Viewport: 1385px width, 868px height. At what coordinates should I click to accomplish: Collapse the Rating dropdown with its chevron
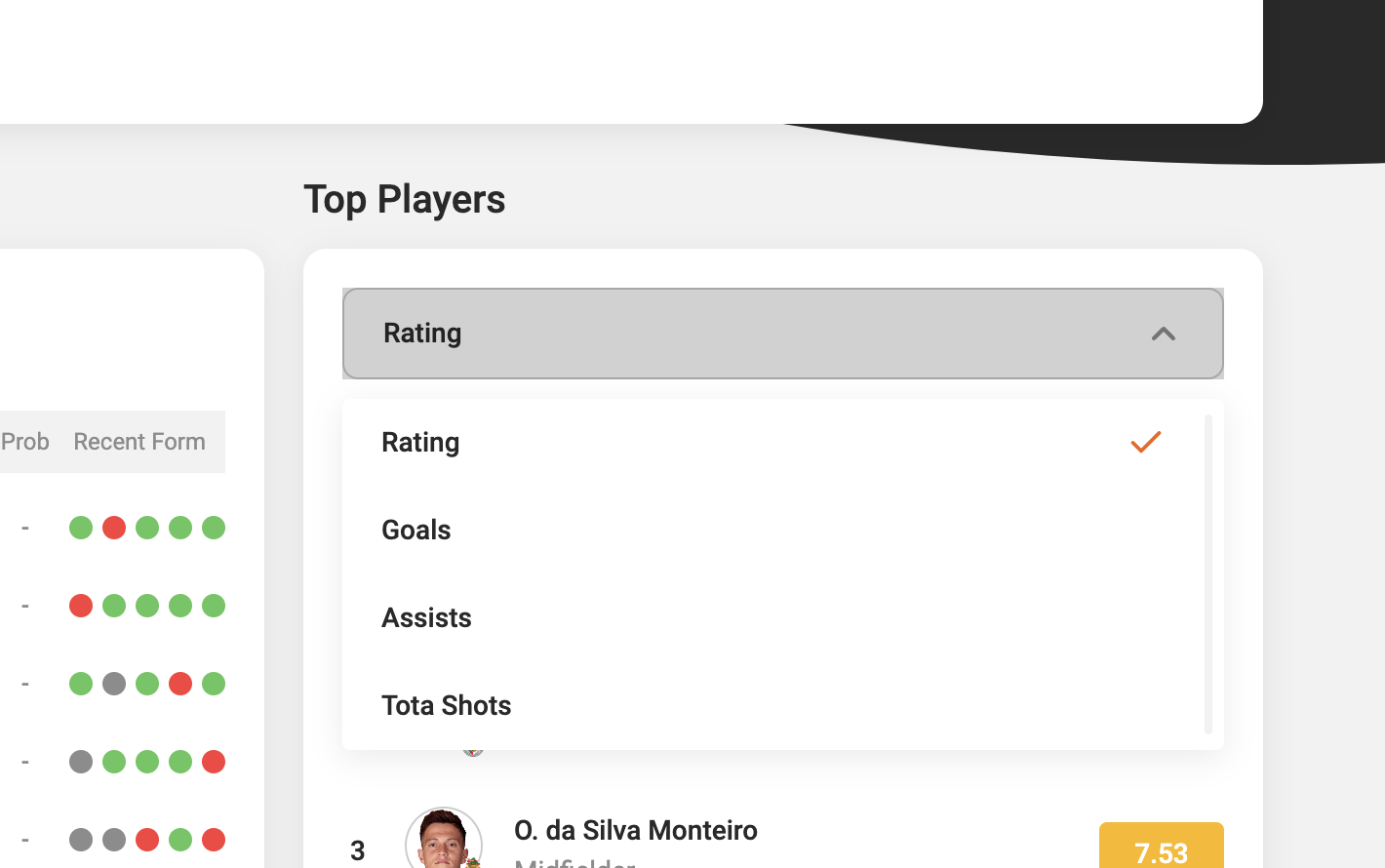1163,334
